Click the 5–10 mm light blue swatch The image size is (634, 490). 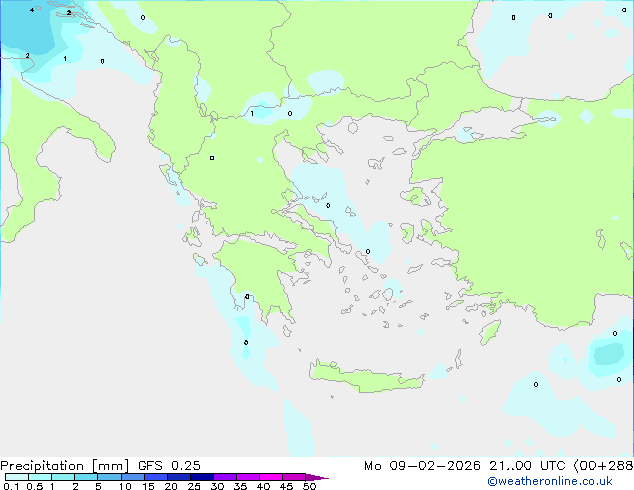coord(109,477)
